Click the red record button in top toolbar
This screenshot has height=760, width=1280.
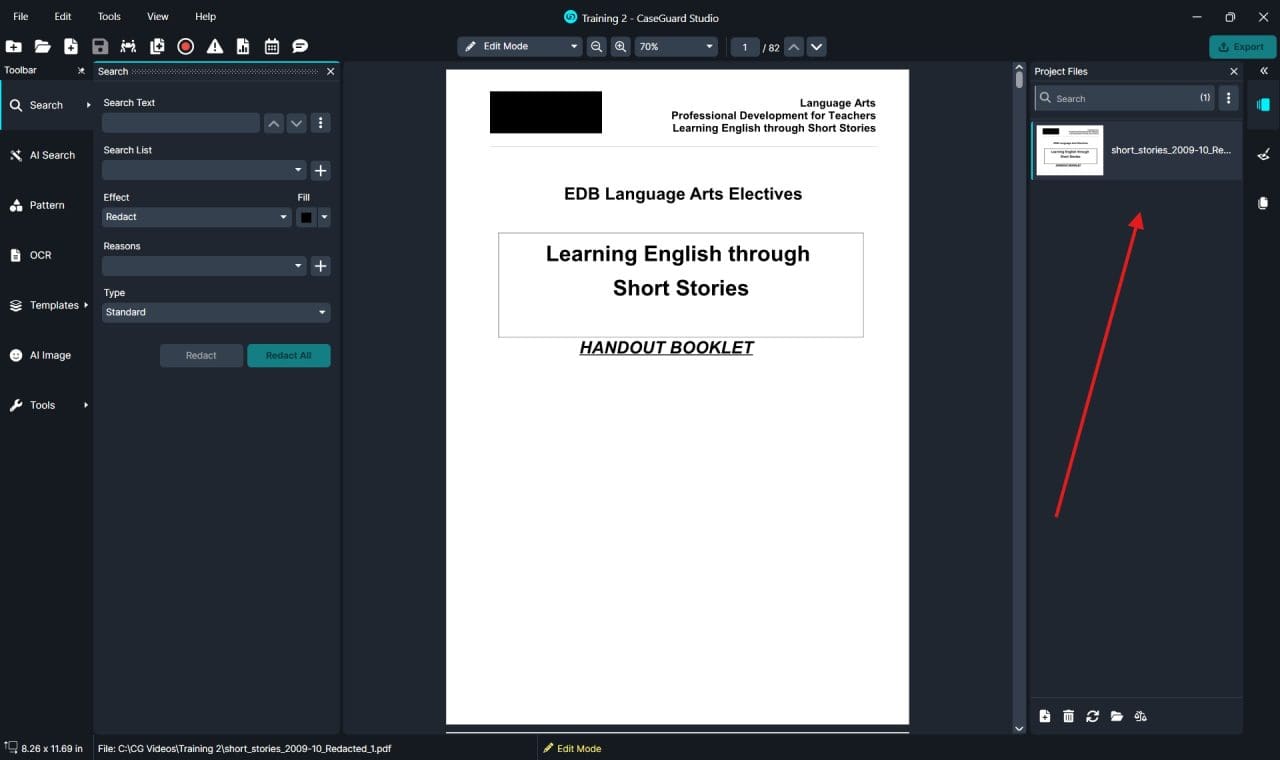click(185, 46)
